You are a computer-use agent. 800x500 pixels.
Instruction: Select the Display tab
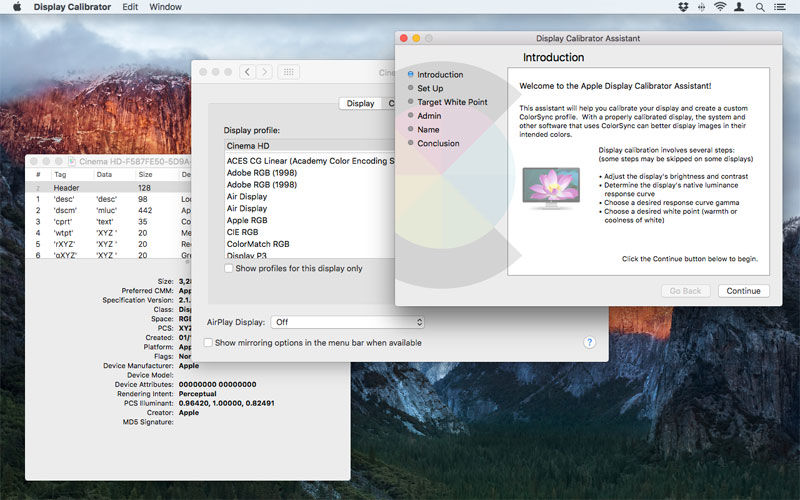coord(360,103)
